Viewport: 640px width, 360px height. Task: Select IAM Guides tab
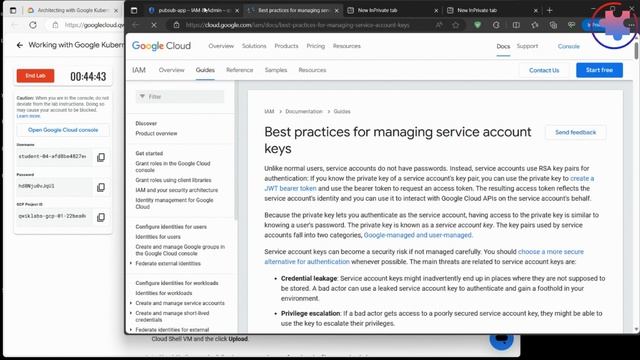(205, 70)
